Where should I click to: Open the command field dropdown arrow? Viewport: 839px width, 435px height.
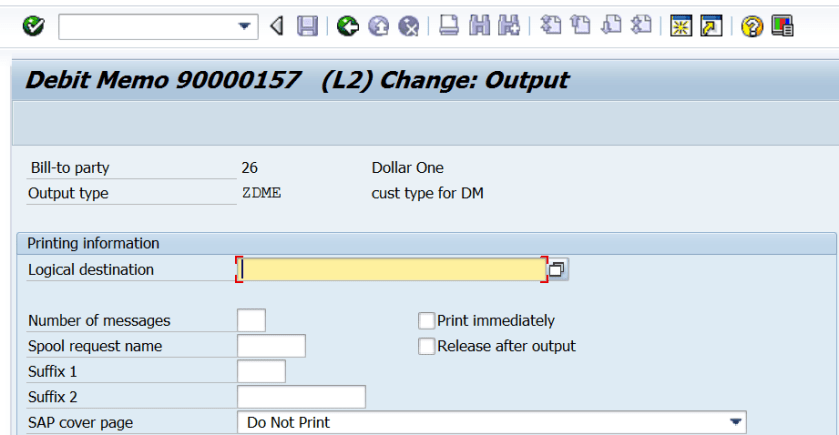245,26
